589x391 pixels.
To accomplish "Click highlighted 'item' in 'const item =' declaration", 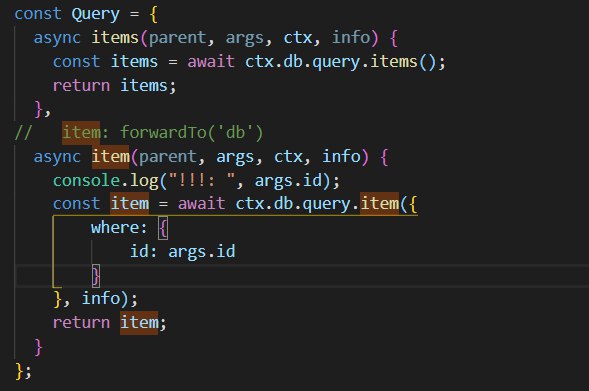I will pyautogui.click(x=130, y=203).
